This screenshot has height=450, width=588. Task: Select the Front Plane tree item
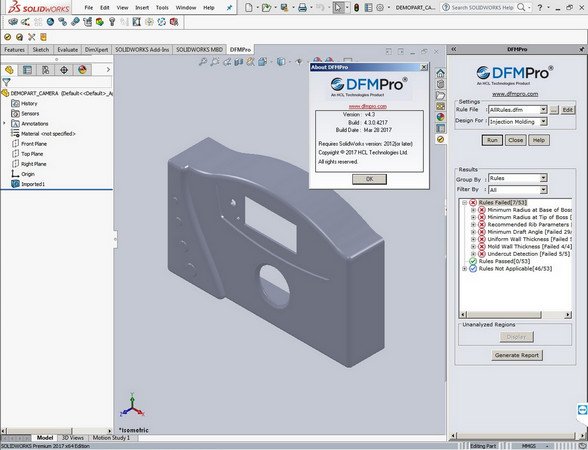pyautogui.click(x=34, y=144)
